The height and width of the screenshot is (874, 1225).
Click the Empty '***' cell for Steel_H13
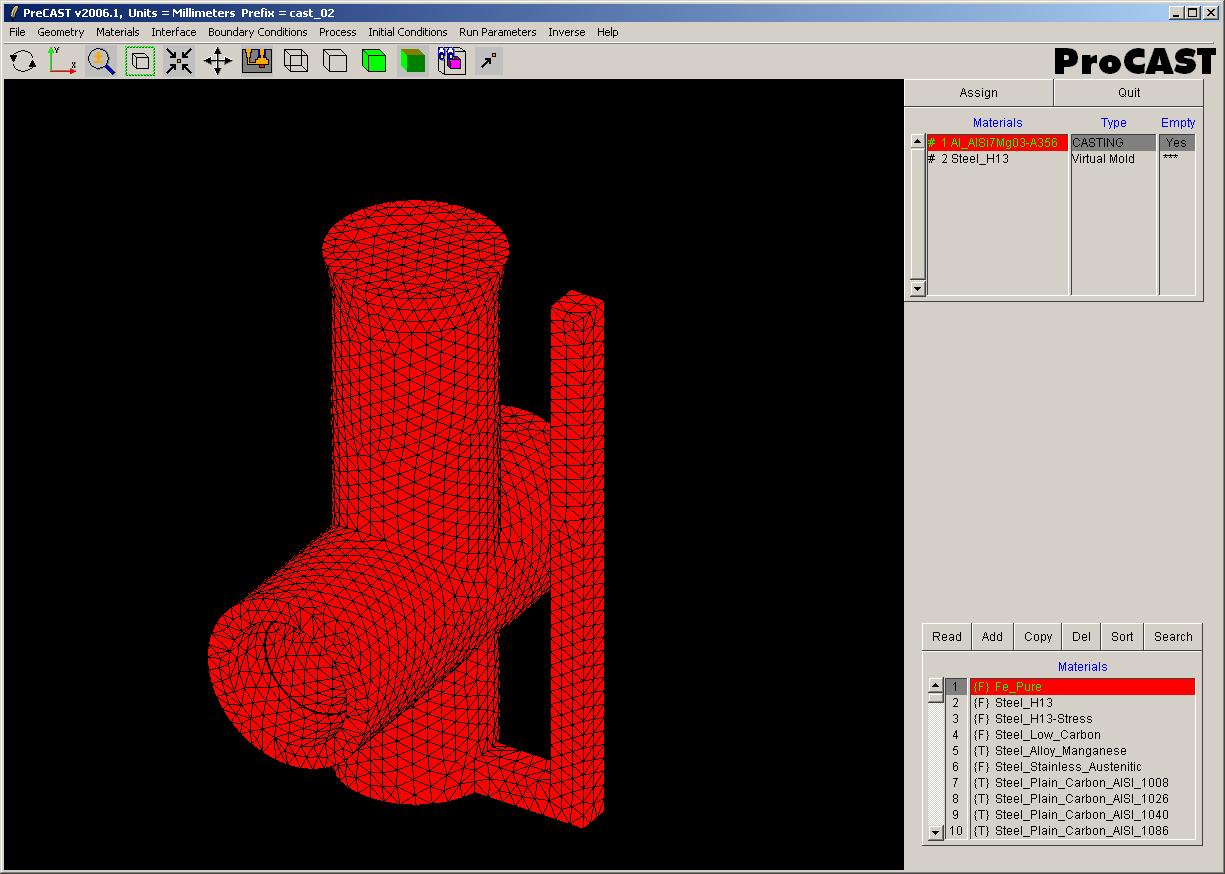[1176, 159]
